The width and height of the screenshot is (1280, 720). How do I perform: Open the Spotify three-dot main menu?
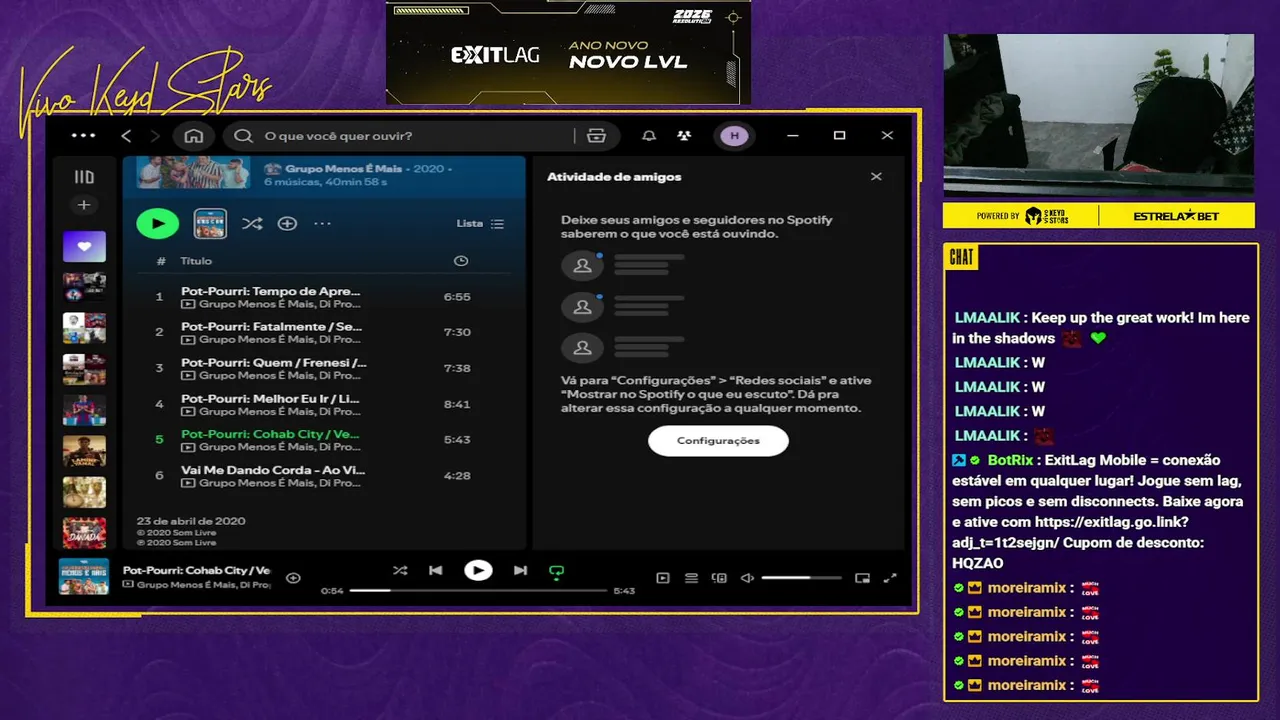tap(84, 136)
